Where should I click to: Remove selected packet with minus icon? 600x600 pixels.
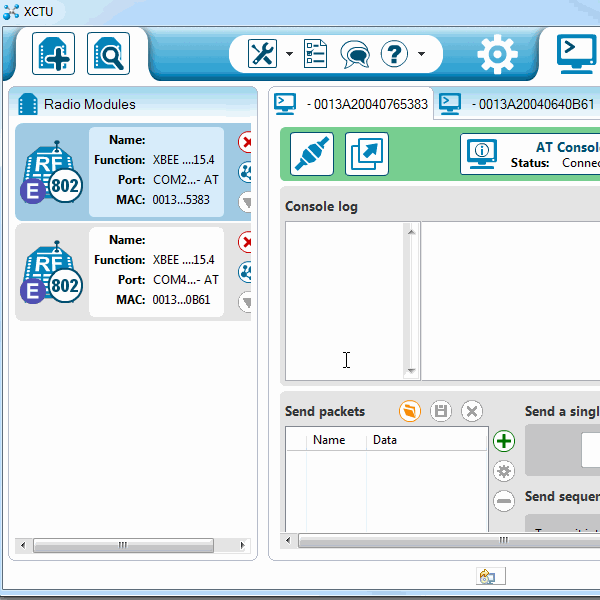coord(504,501)
